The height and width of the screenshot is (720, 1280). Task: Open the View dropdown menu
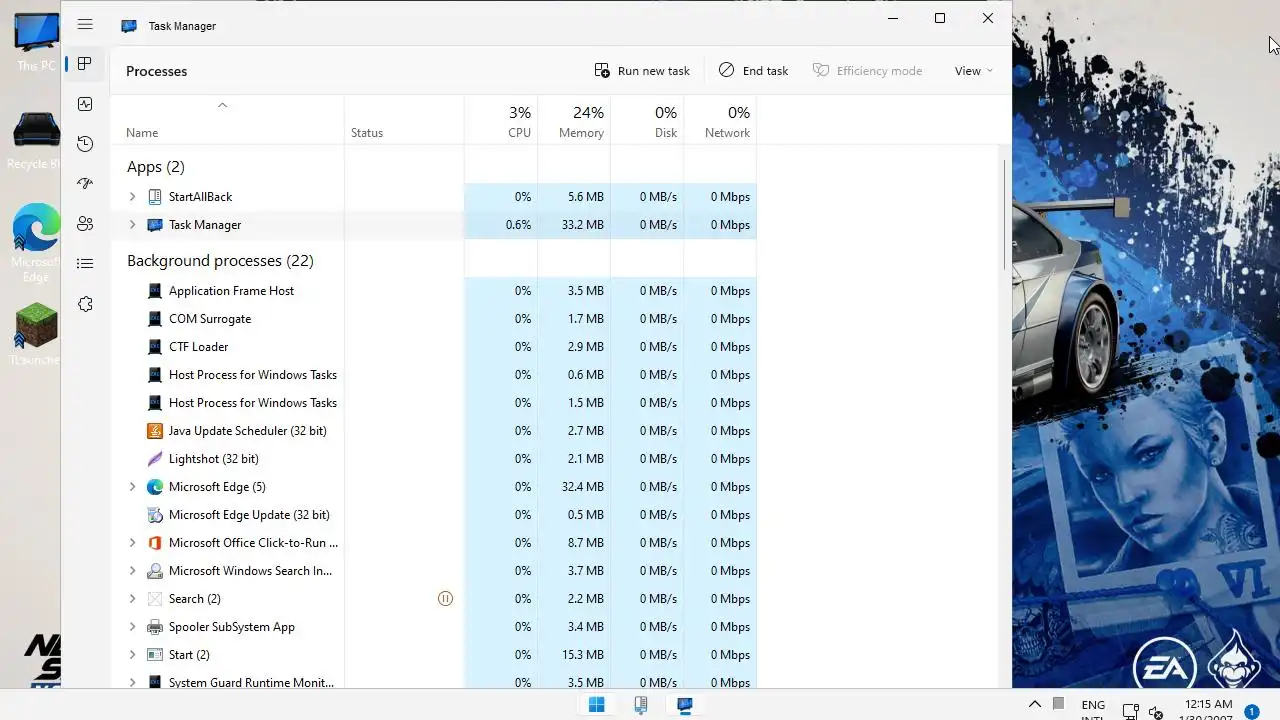(973, 71)
